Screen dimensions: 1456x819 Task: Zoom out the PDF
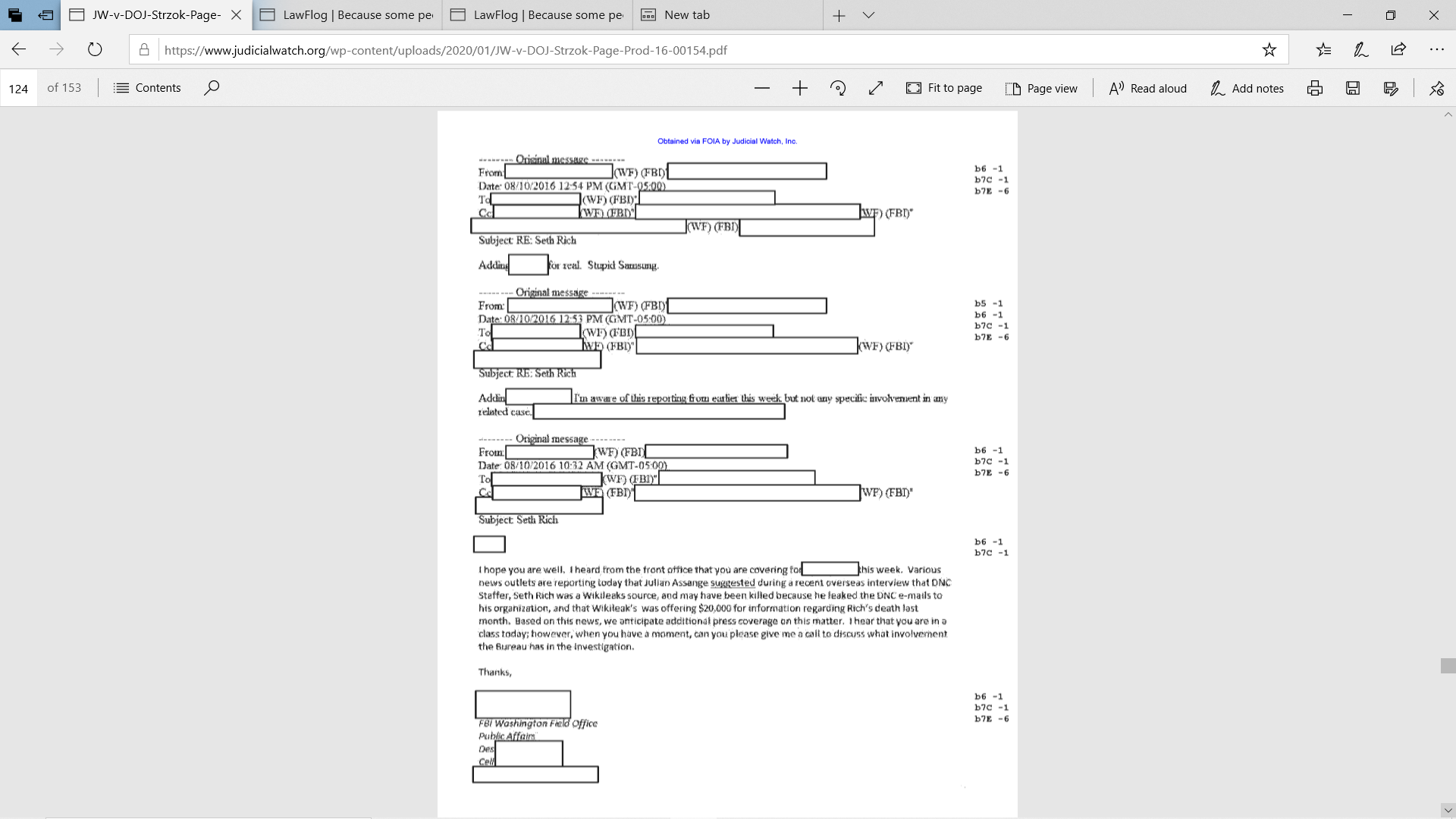coord(762,88)
